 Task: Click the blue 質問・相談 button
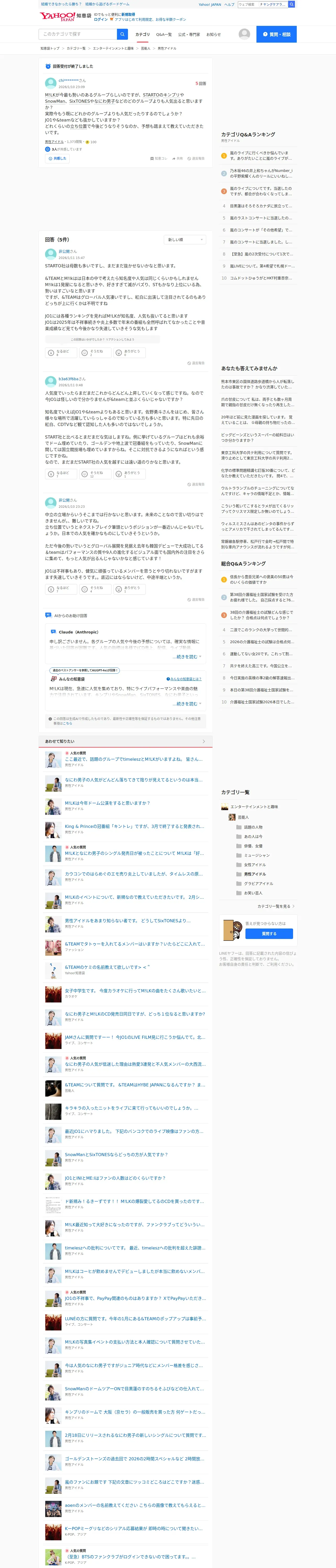(x=276, y=34)
